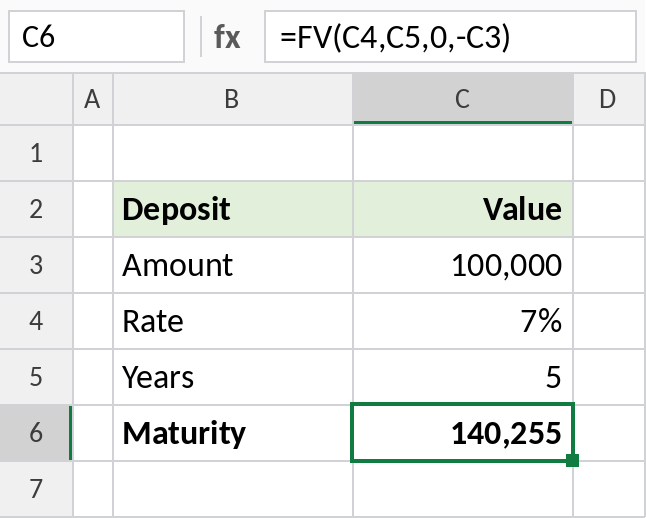
Task: Select row 4 header
Action: tap(36, 321)
